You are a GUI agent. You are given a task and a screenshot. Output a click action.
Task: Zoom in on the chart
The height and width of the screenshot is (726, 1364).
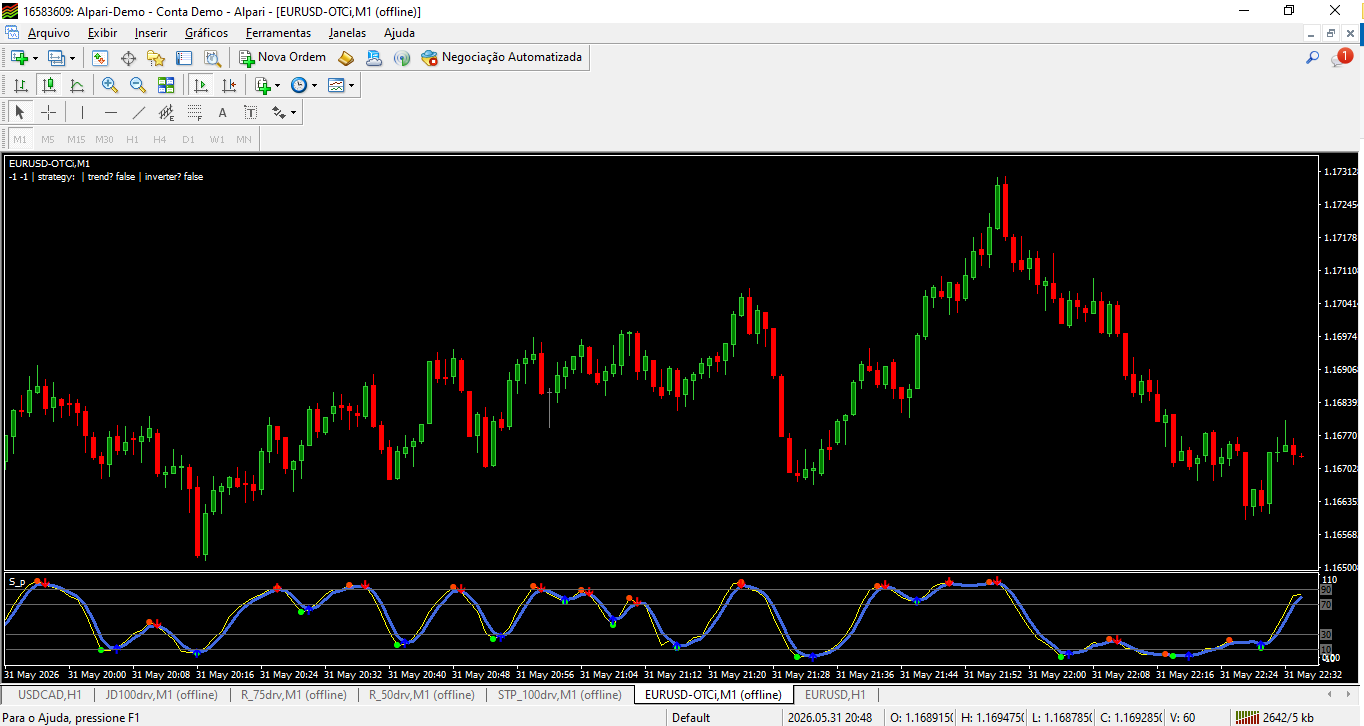(110, 85)
